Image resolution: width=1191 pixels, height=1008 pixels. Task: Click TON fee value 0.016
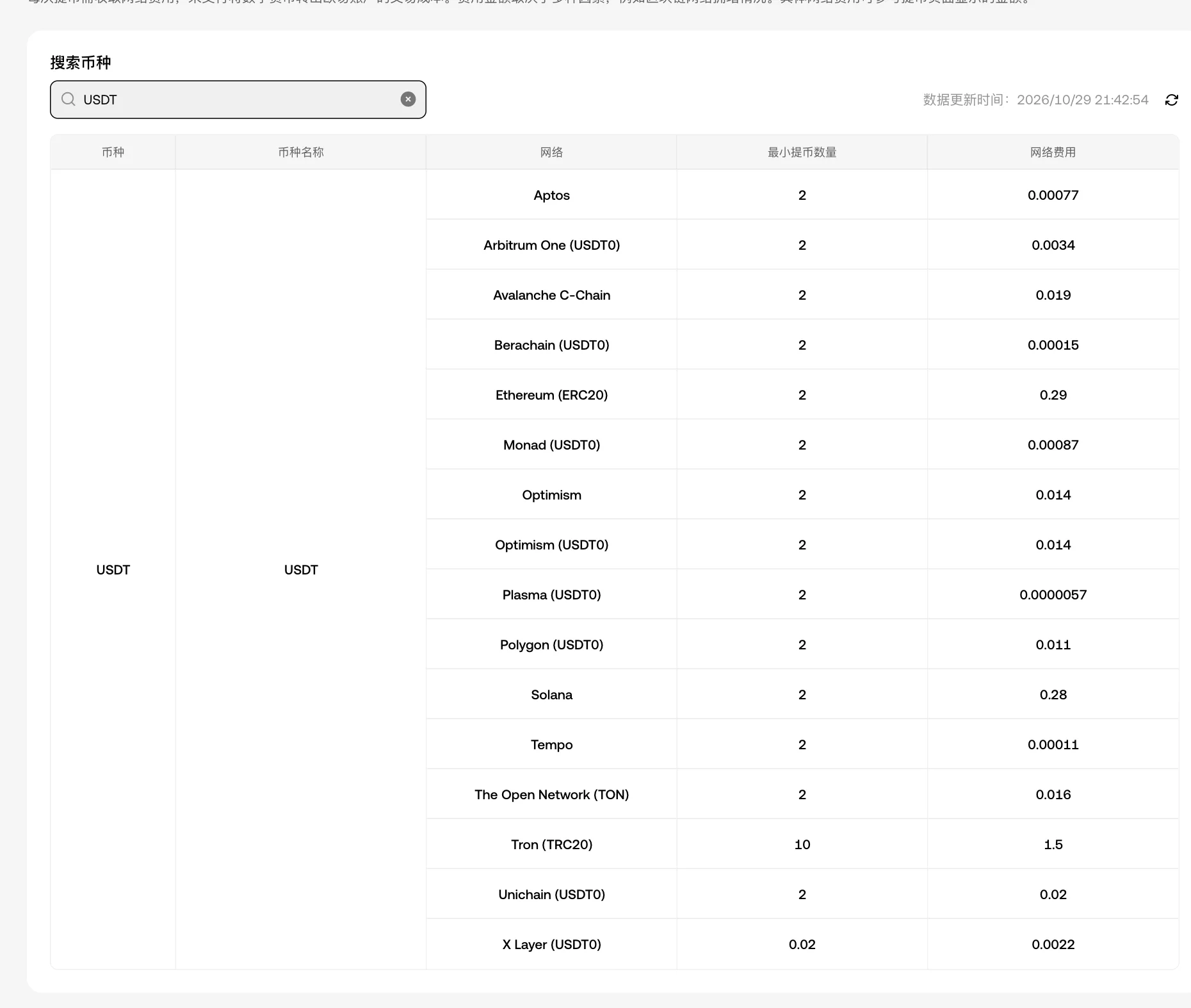(x=1053, y=795)
